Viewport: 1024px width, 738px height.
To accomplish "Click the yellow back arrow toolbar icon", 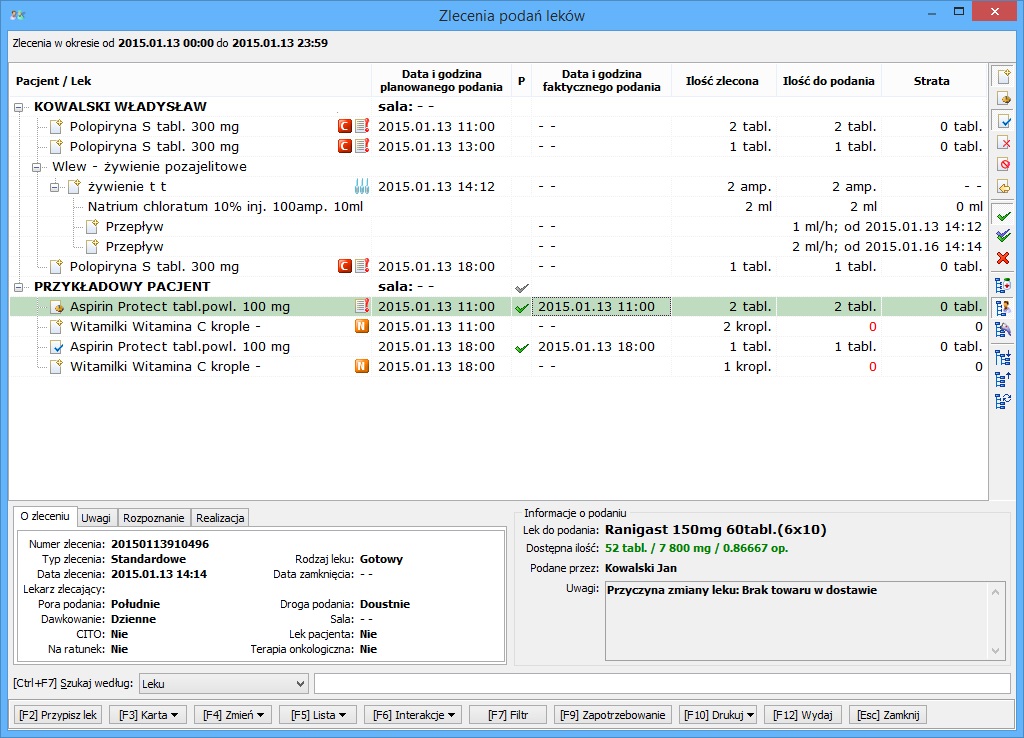I will click(1003, 186).
